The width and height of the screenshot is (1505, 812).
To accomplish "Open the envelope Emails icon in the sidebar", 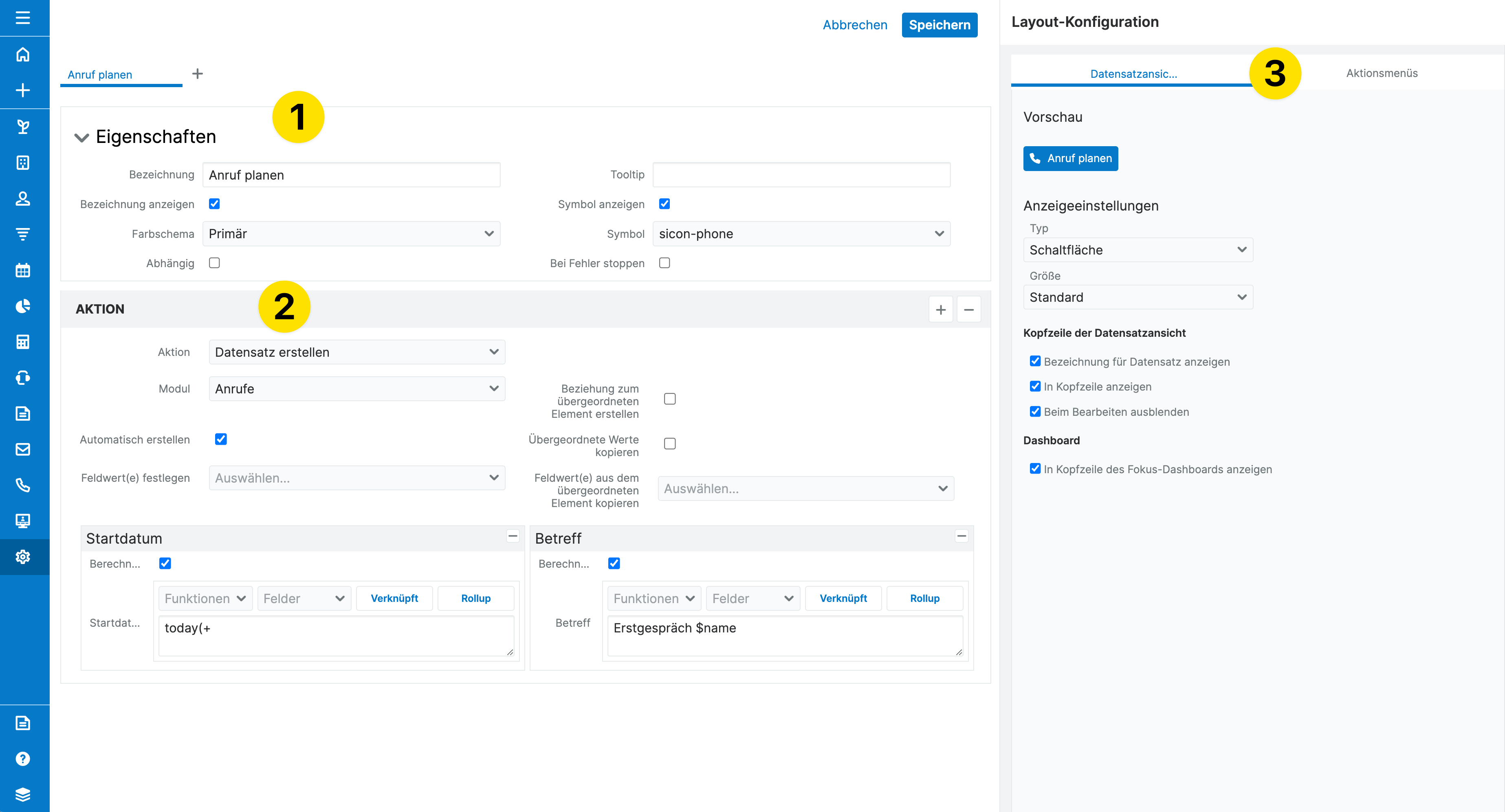I will point(23,450).
